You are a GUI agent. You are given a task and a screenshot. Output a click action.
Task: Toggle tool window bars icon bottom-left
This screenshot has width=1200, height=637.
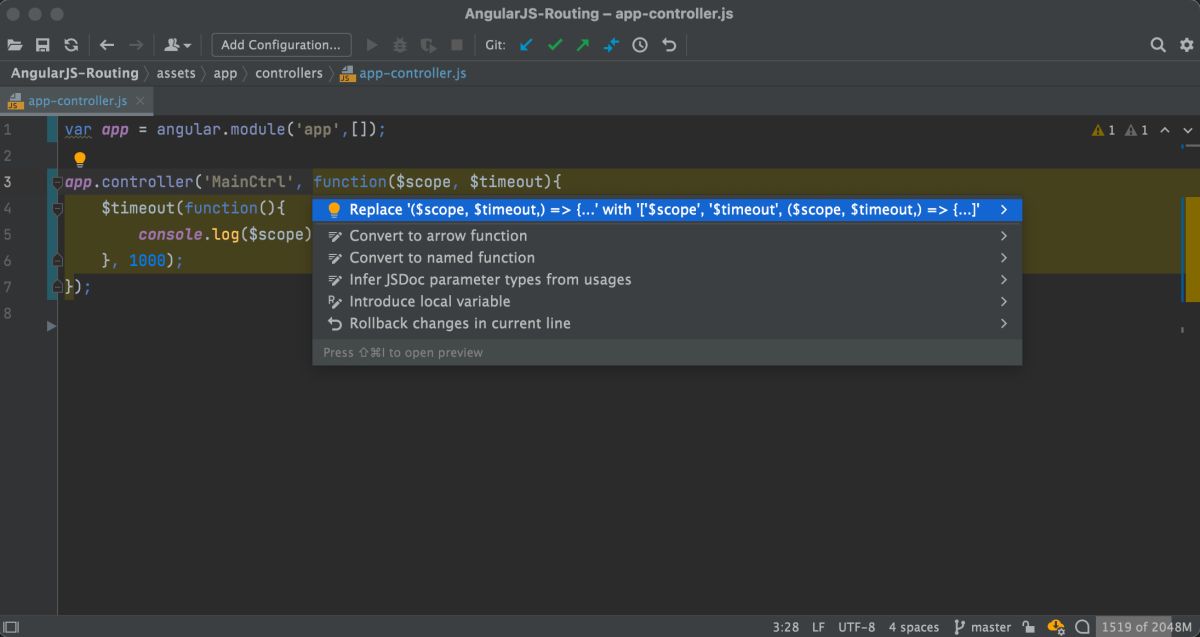click(x=11, y=627)
